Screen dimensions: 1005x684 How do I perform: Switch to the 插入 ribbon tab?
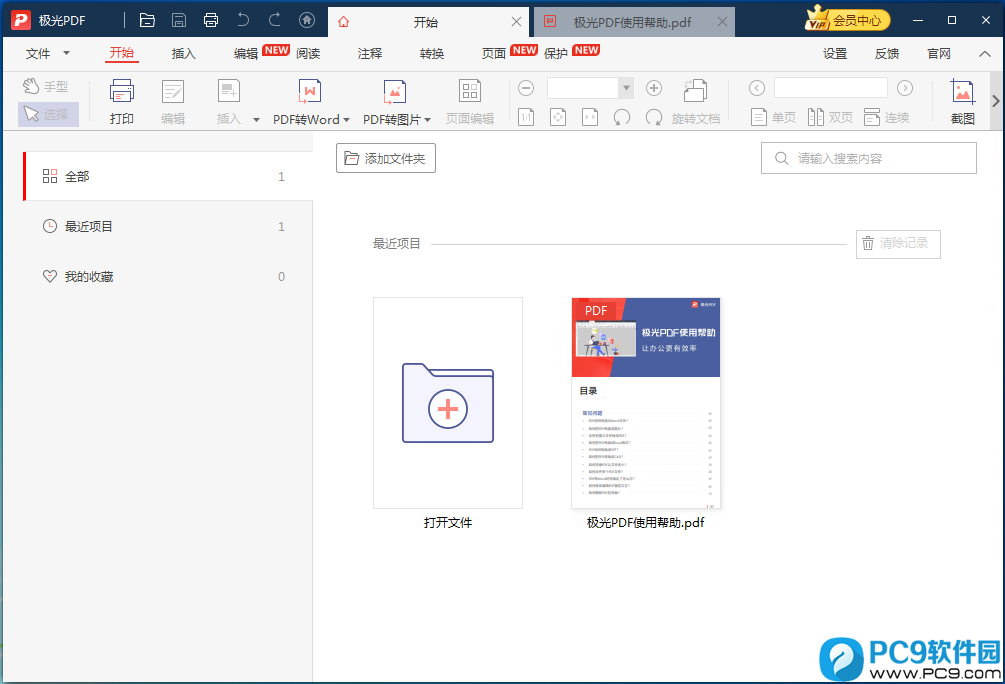click(x=183, y=54)
